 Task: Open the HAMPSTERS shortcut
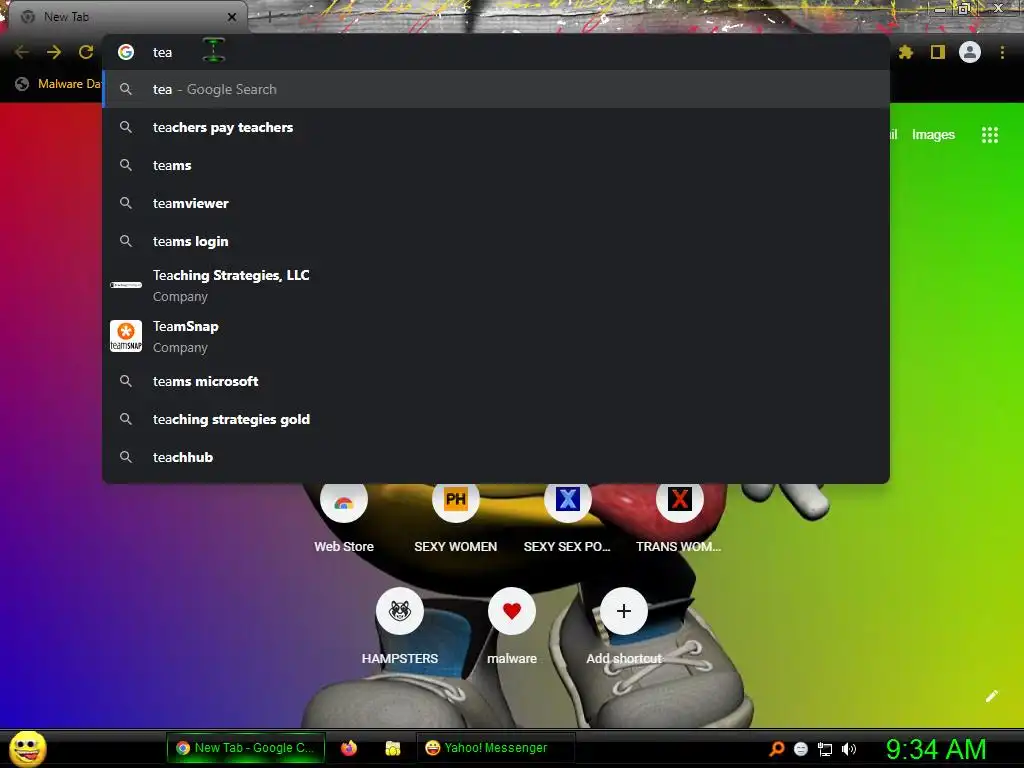coord(400,626)
